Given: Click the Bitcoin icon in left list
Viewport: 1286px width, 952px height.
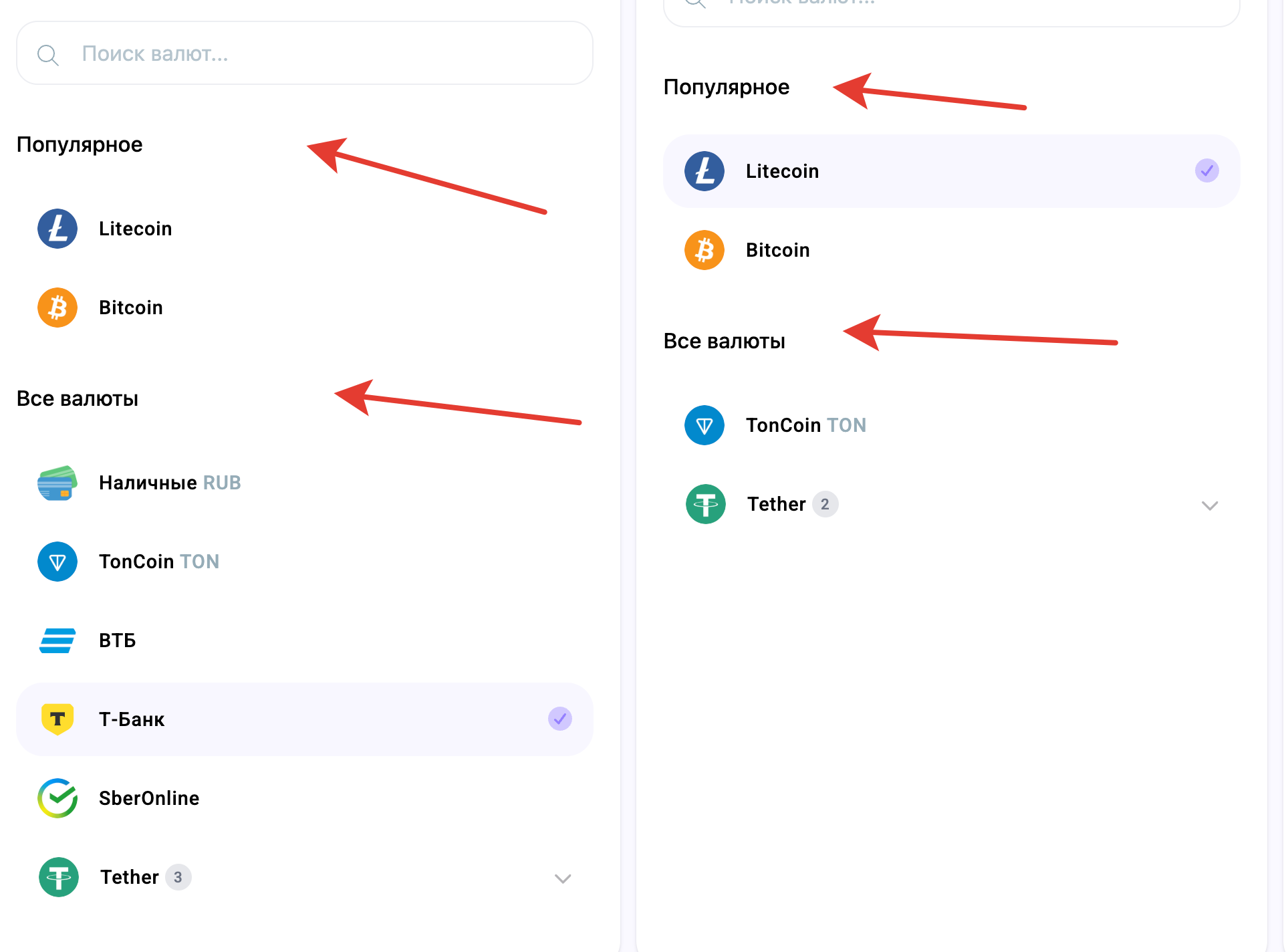Looking at the screenshot, I should click(x=57, y=308).
